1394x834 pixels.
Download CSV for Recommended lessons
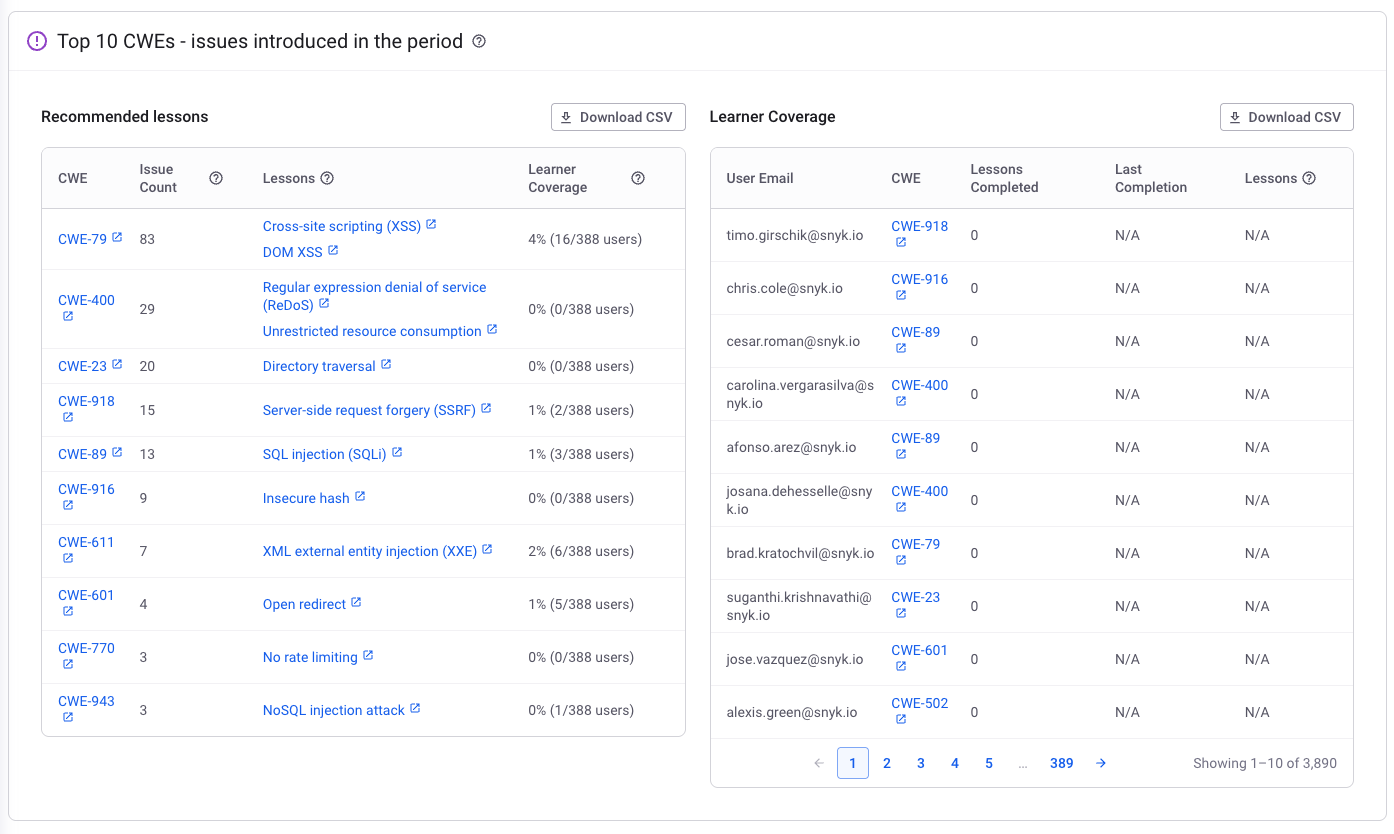click(618, 117)
